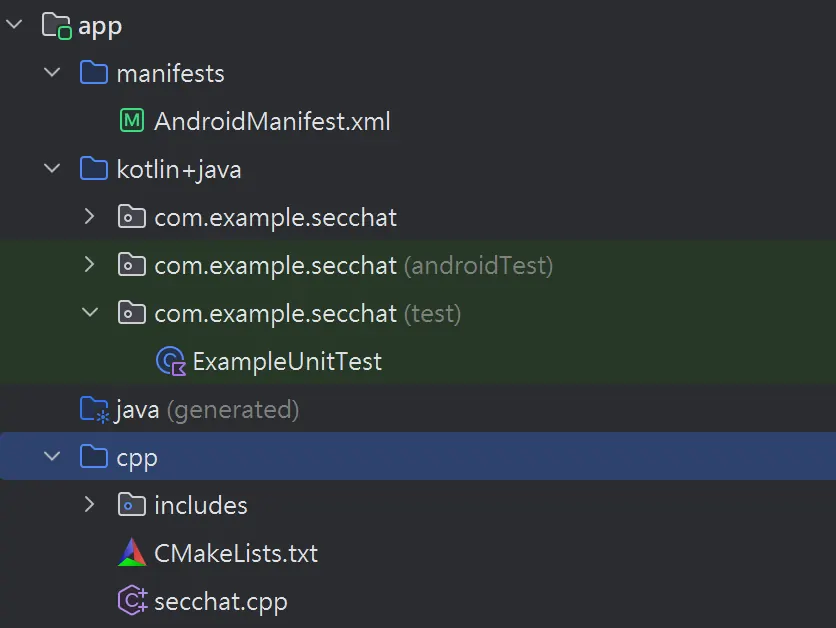Click the java (generated) folder icon
Image resolution: width=836 pixels, height=628 pixels.
pos(94,409)
